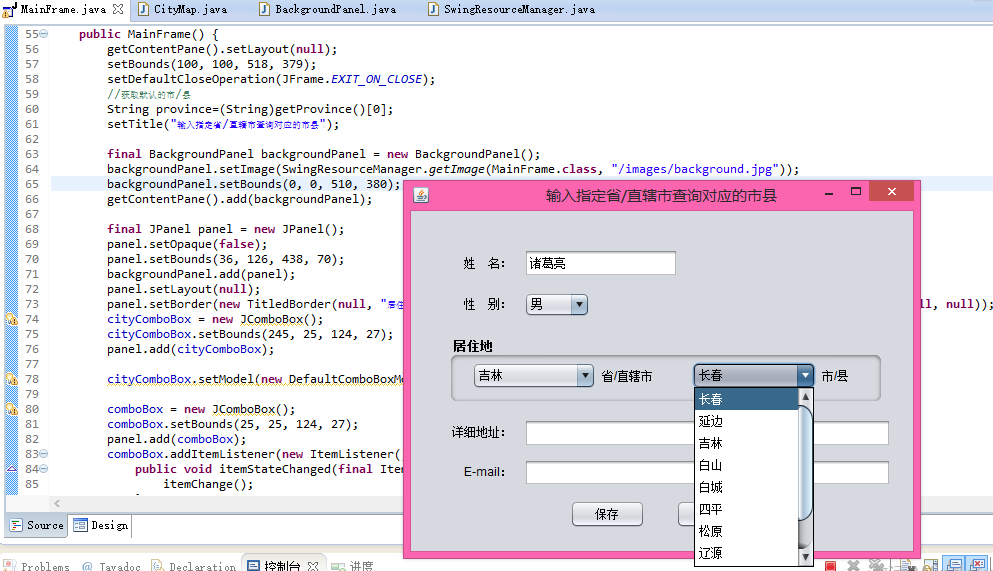Select 松原 in the city list
Screen dimensions: 993x571
pos(747,531)
